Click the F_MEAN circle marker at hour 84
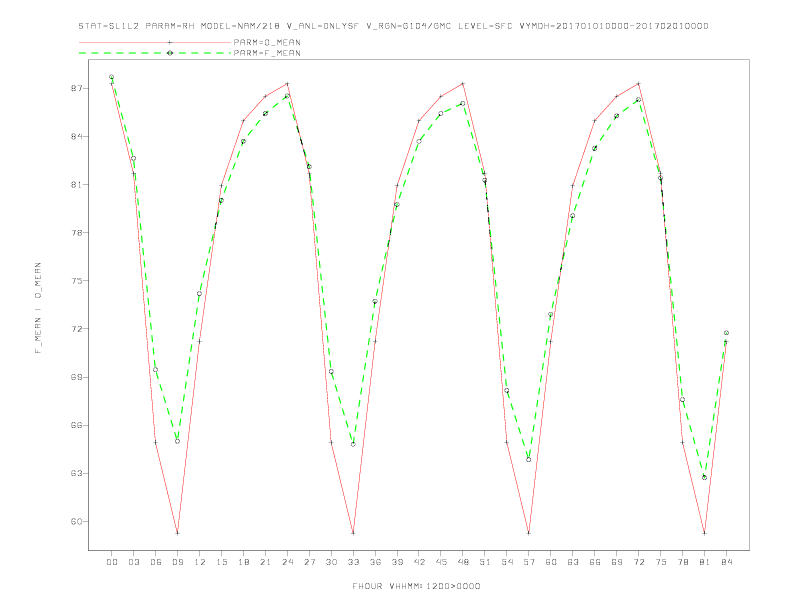Viewport: 792px width, 612px height. [x=726, y=333]
